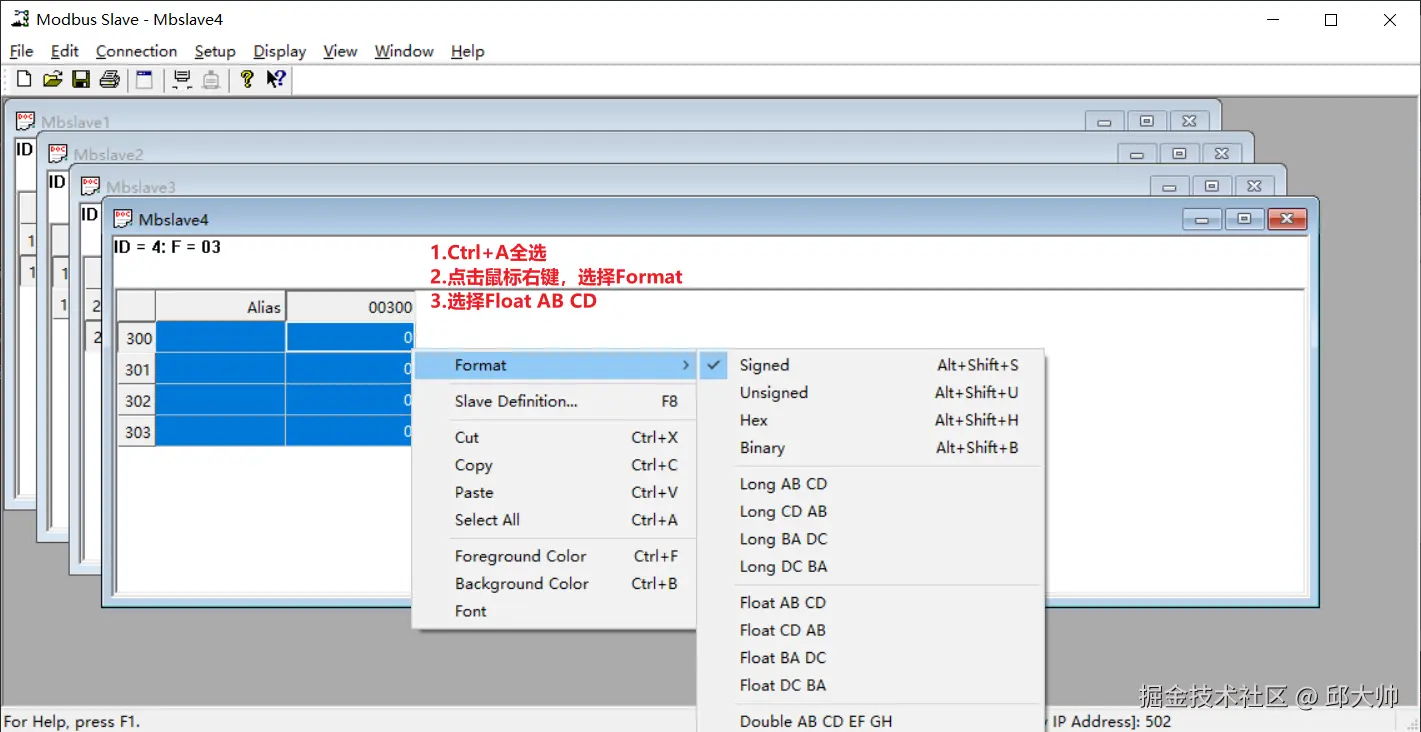The image size is (1421, 732).
Task: Click the value cell in row 302
Action: click(350, 400)
